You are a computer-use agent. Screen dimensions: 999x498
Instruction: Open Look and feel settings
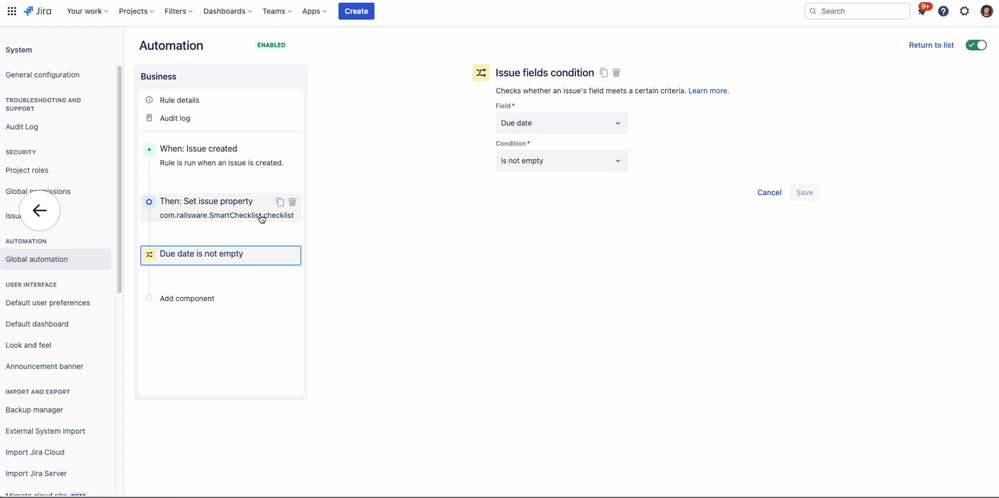coord(29,345)
